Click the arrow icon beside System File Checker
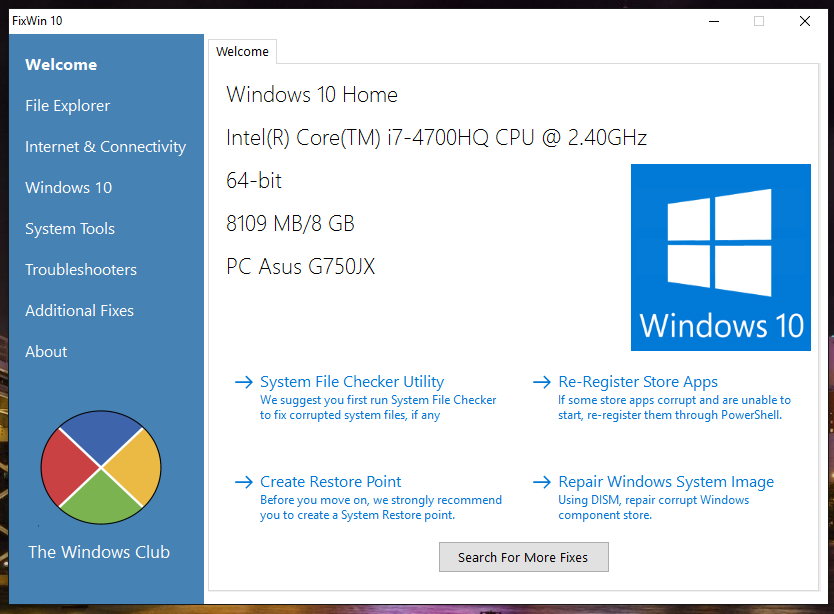Viewport: 834px width, 614px height. coord(243,382)
